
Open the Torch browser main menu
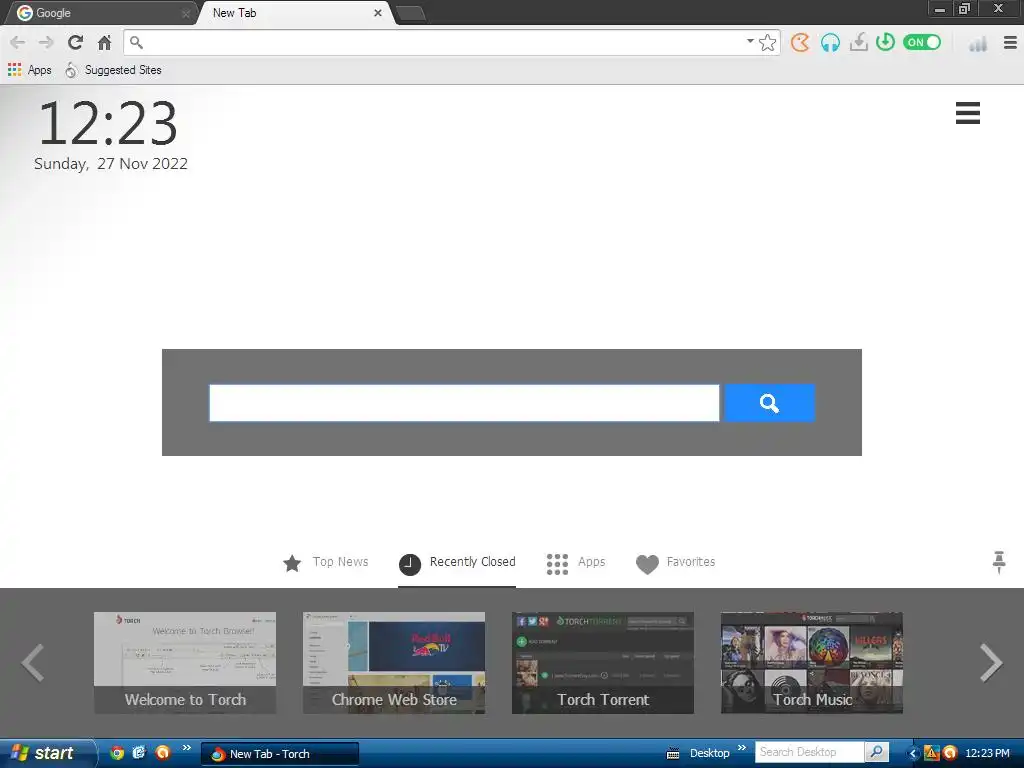(x=1010, y=42)
